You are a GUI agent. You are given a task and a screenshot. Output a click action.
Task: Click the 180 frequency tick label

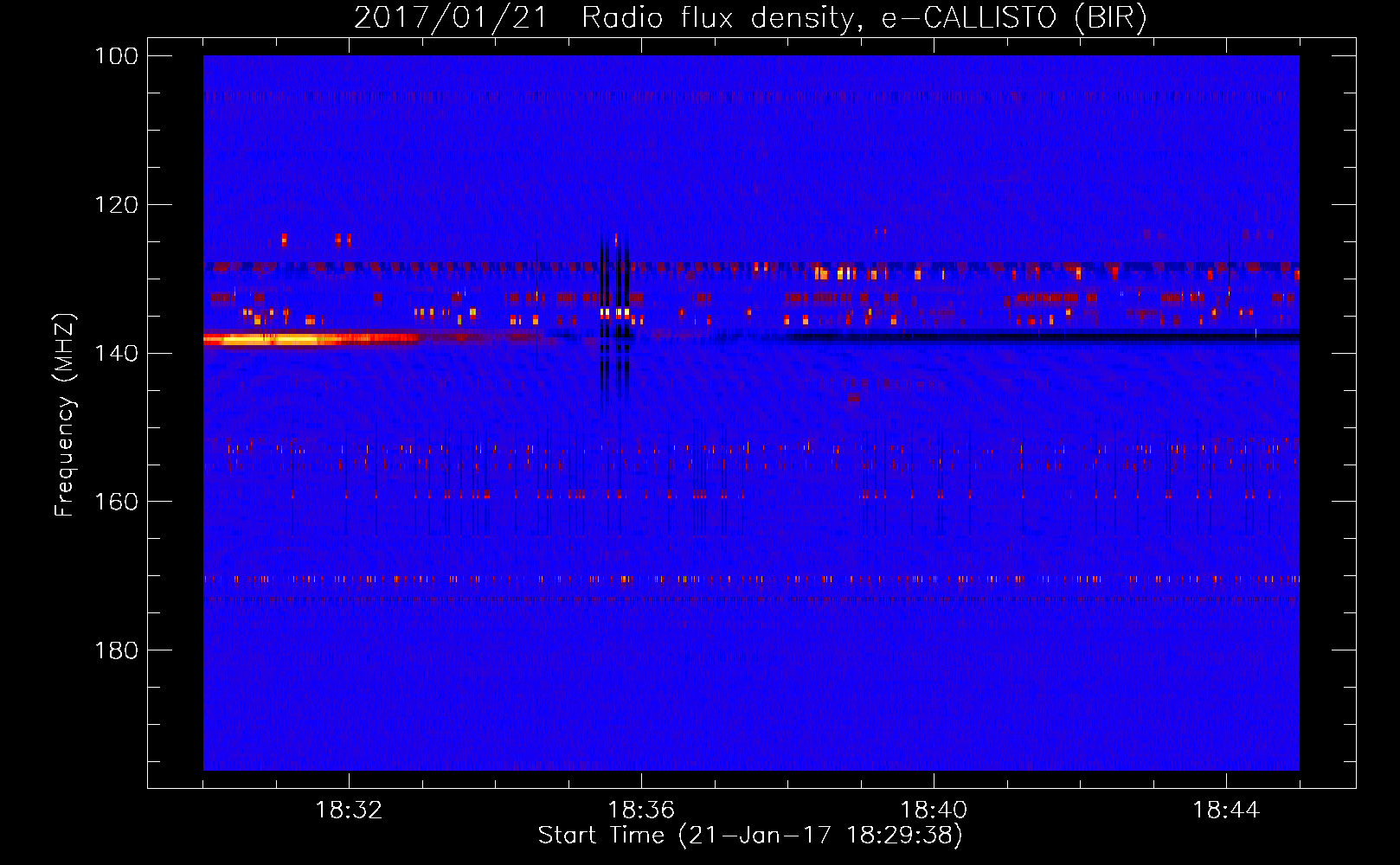(117, 650)
